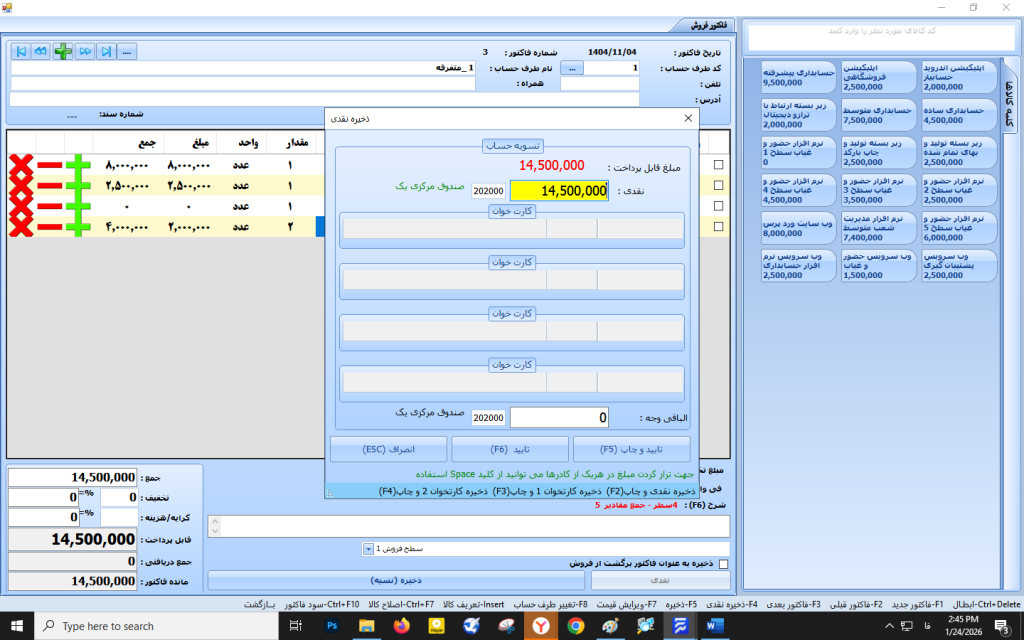
Task: Click the green plus new-invoice icon in toolbar
Action: 63,51
